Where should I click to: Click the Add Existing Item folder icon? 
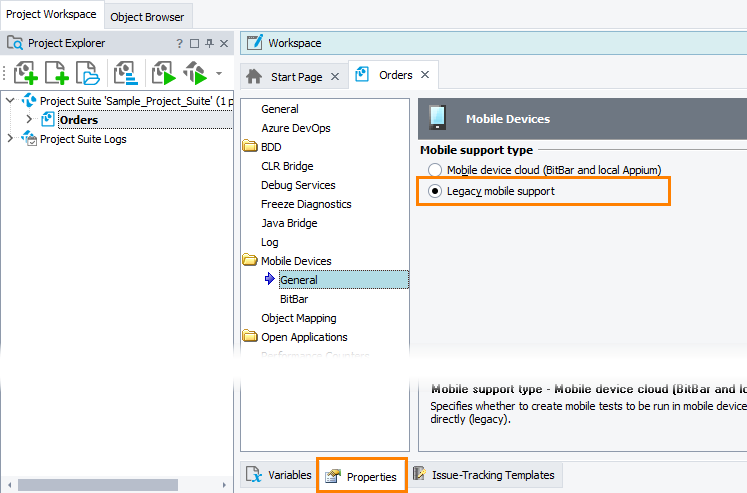(88, 73)
